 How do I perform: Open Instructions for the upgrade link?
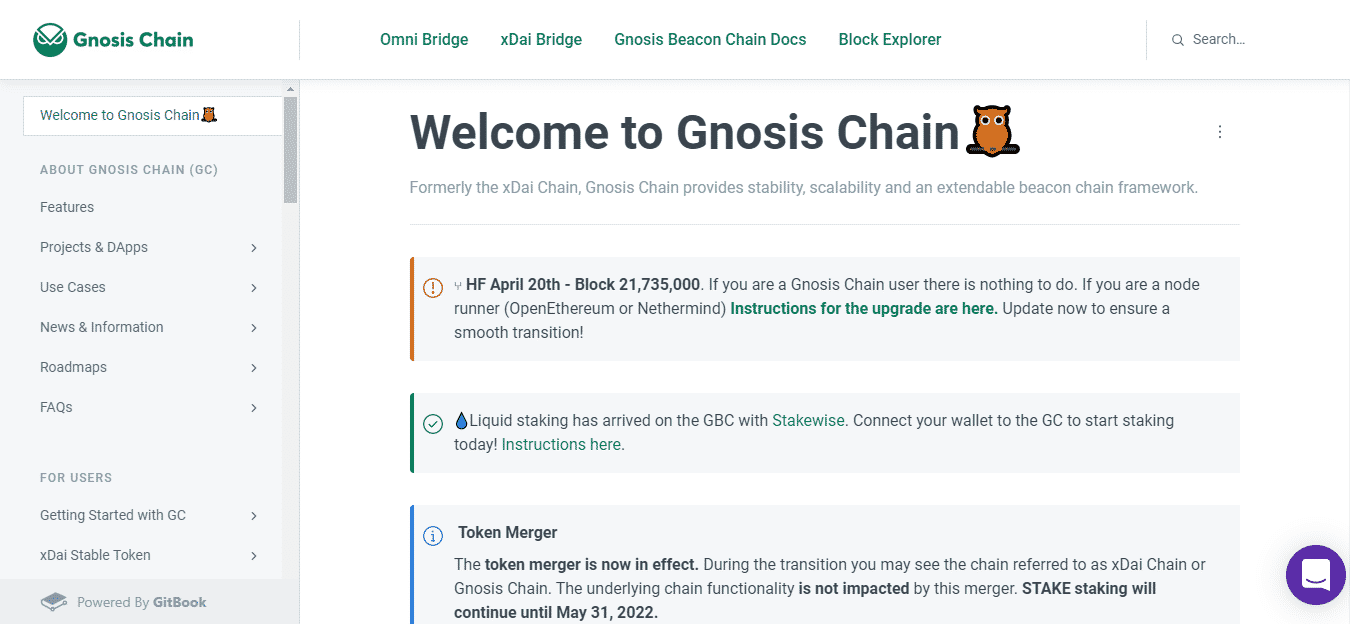click(x=864, y=308)
